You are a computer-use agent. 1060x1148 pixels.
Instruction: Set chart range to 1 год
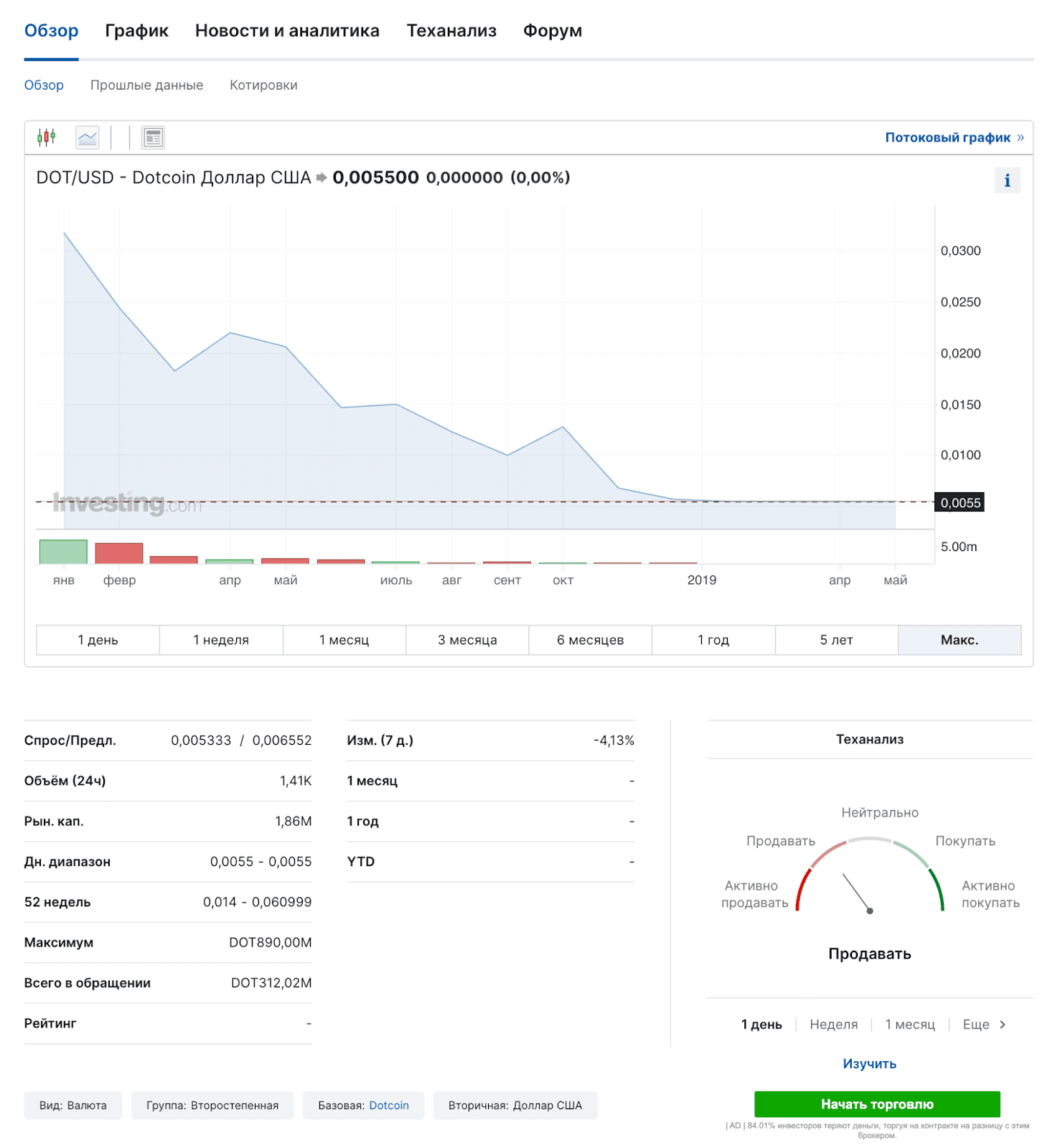[713, 640]
